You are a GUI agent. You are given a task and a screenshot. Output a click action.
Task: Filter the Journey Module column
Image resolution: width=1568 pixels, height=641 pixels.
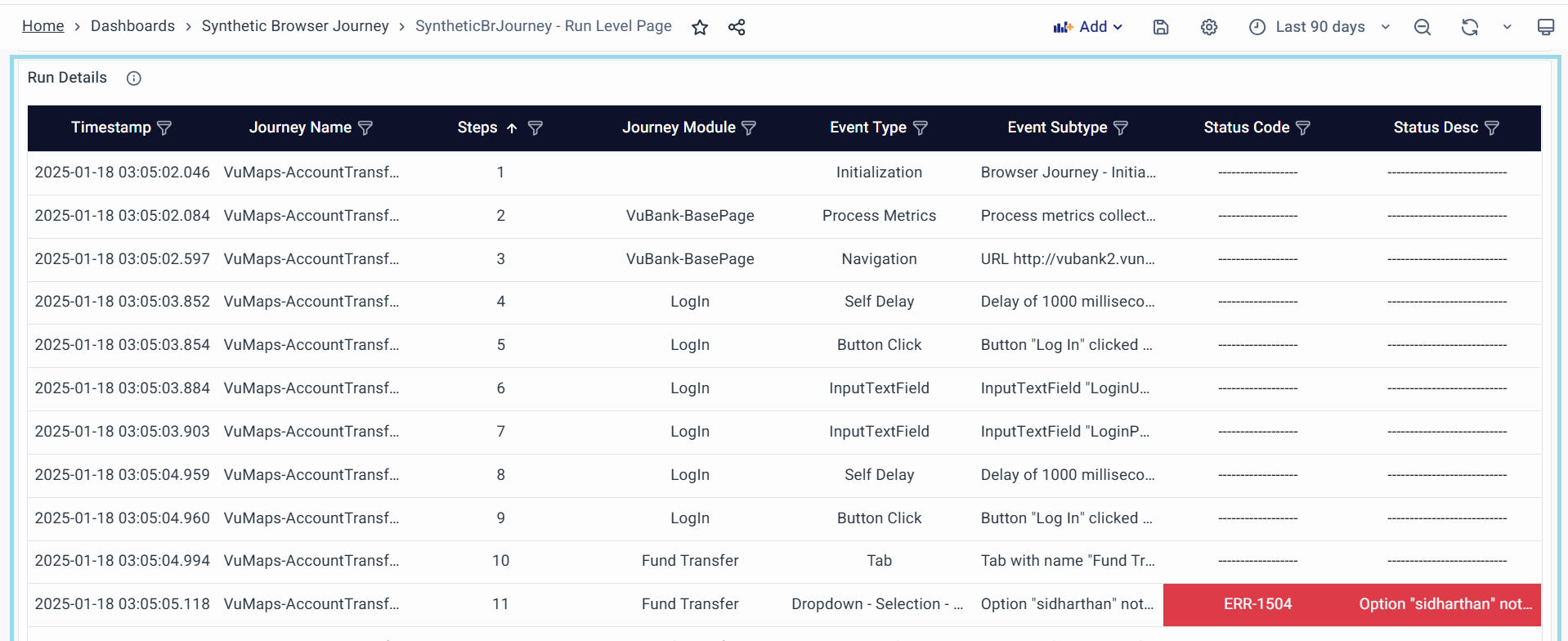pos(749,128)
